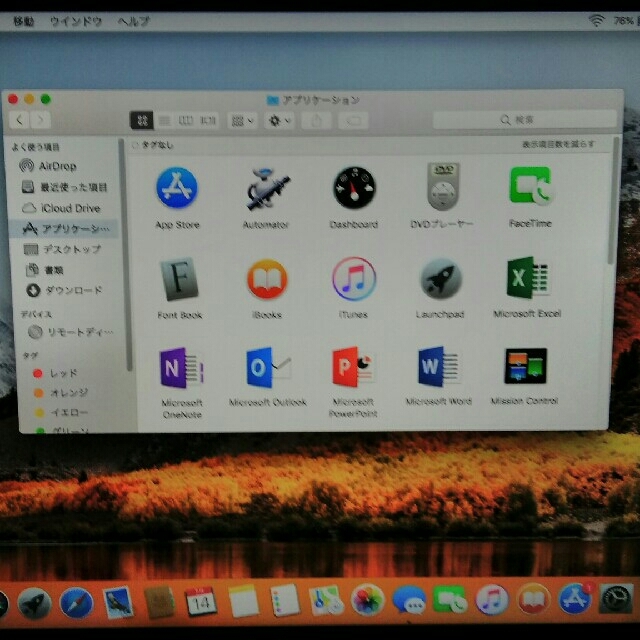This screenshot has height=640, width=640.
Task: Open the 移動 menu
Action: (23, 21)
